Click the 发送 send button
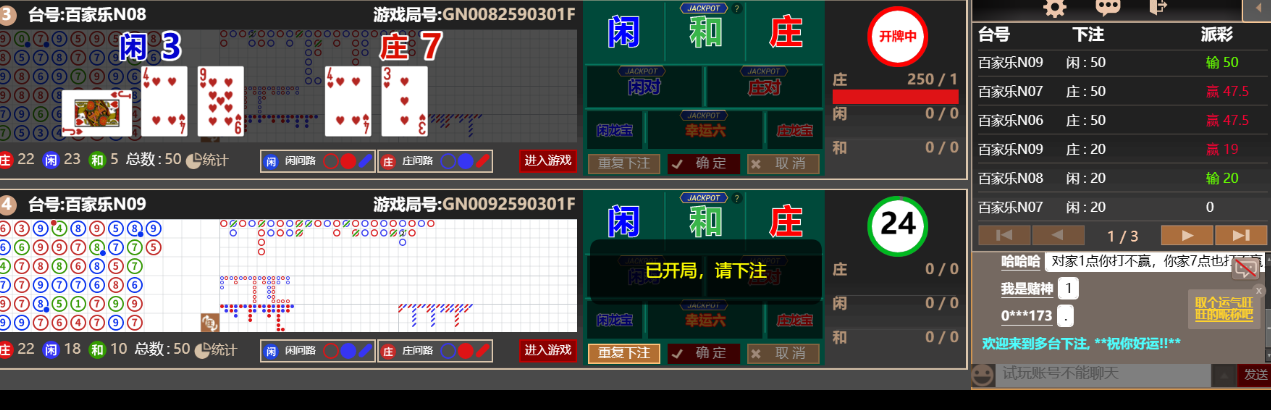 (1255, 375)
